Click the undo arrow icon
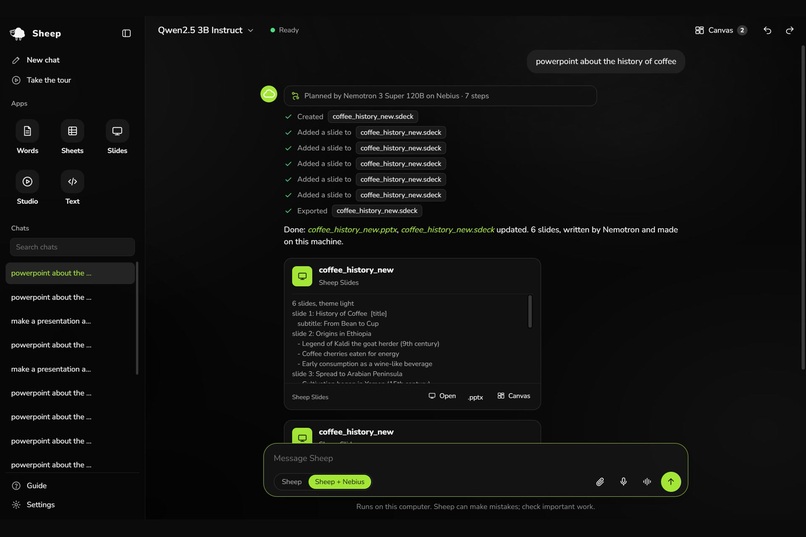Screen dimensions: 806x537 (767, 30)
